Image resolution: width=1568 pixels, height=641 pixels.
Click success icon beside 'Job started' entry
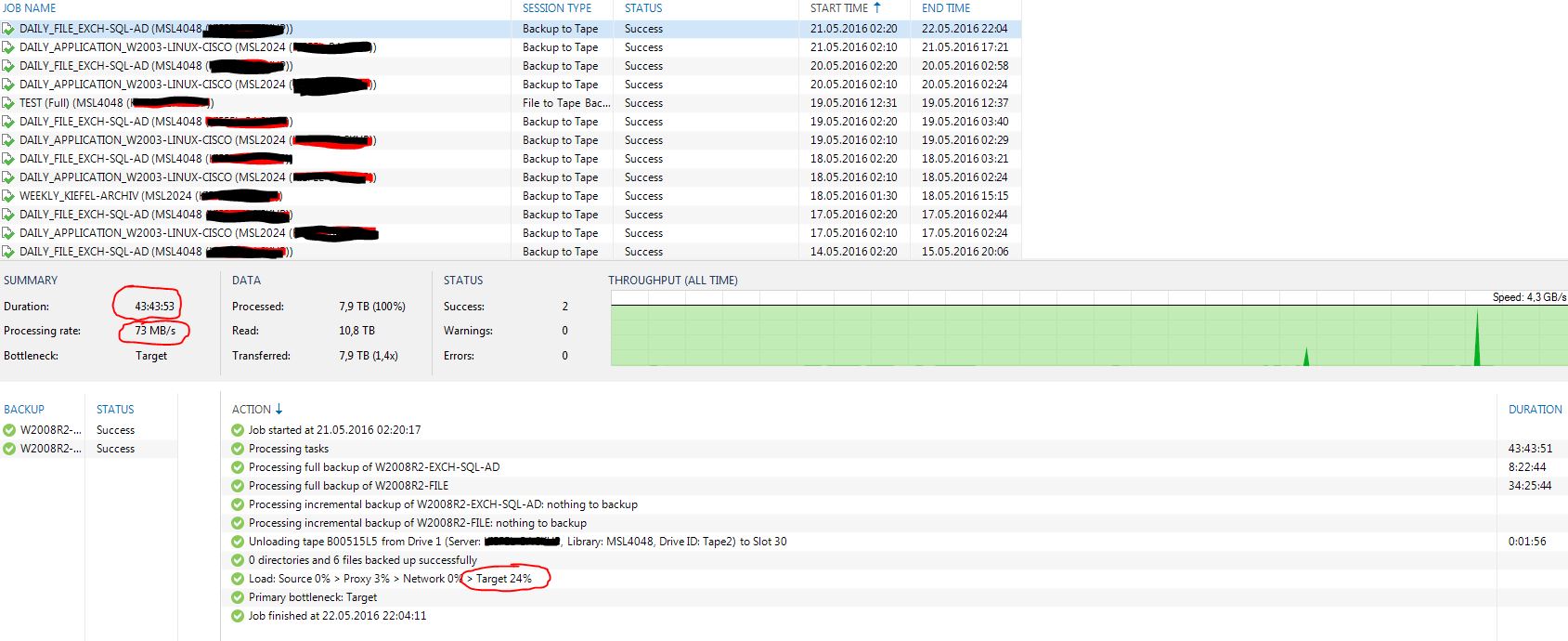click(x=239, y=430)
